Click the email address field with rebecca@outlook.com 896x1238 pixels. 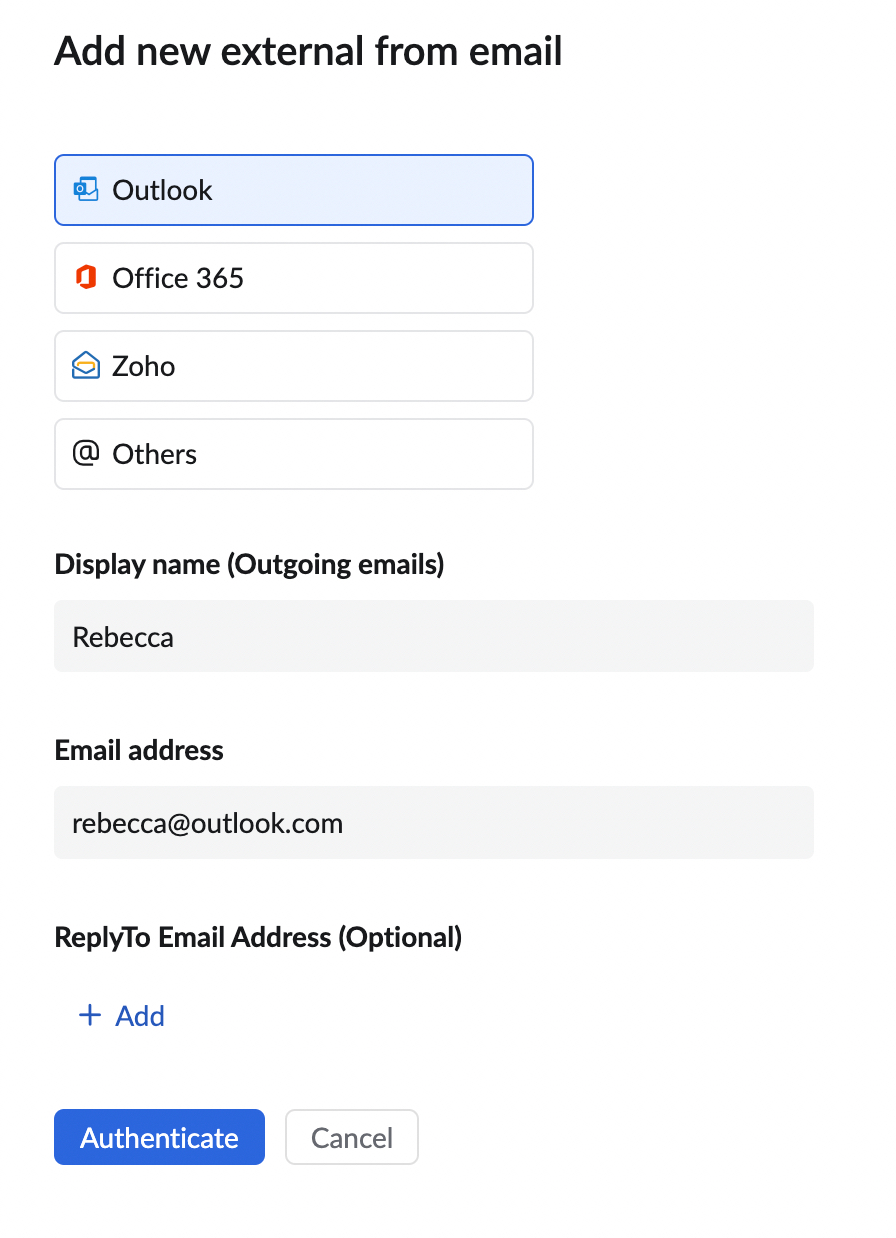(x=434, y=823)
